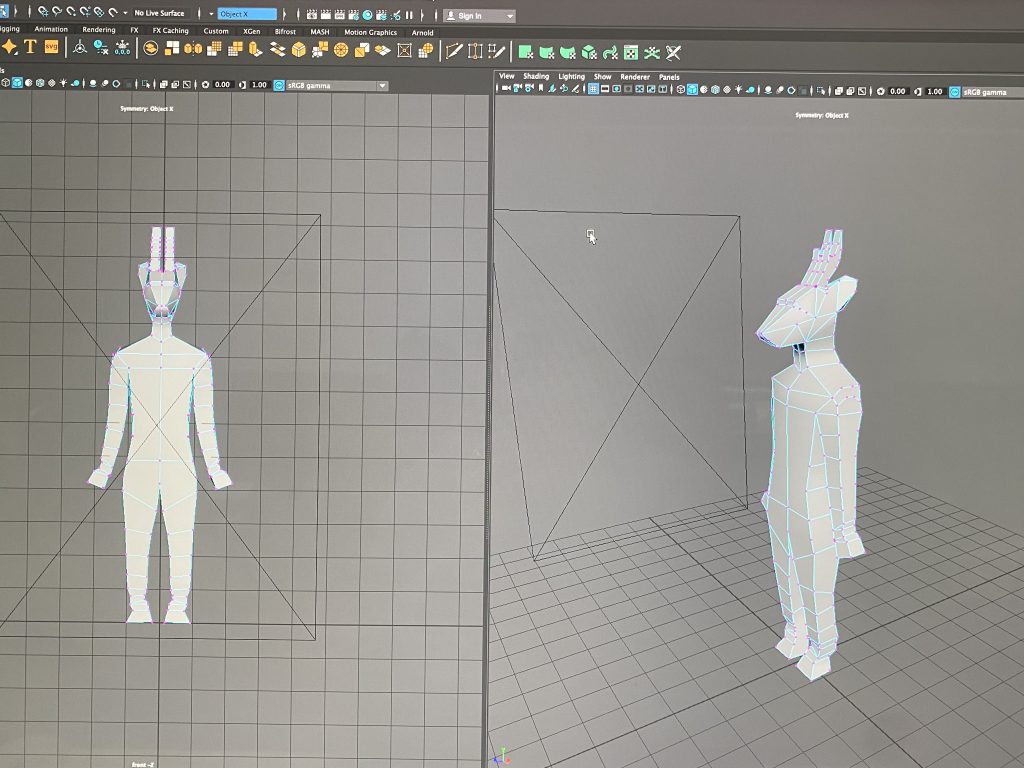
Task: Select the Type (T) text tool on shelf
Action: click(x=30, y=48)
